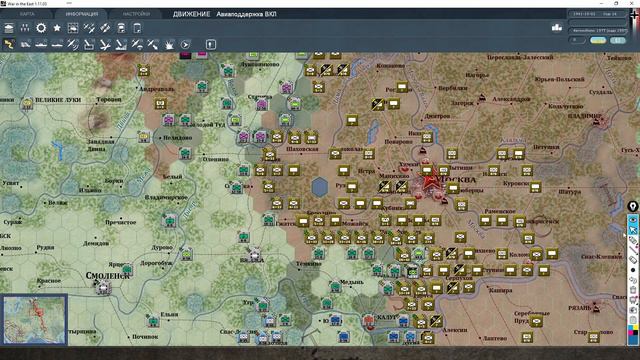Select the naval transport ship icon
The image size is (640, 360).
pyautogui.click(x=41, y=44)
